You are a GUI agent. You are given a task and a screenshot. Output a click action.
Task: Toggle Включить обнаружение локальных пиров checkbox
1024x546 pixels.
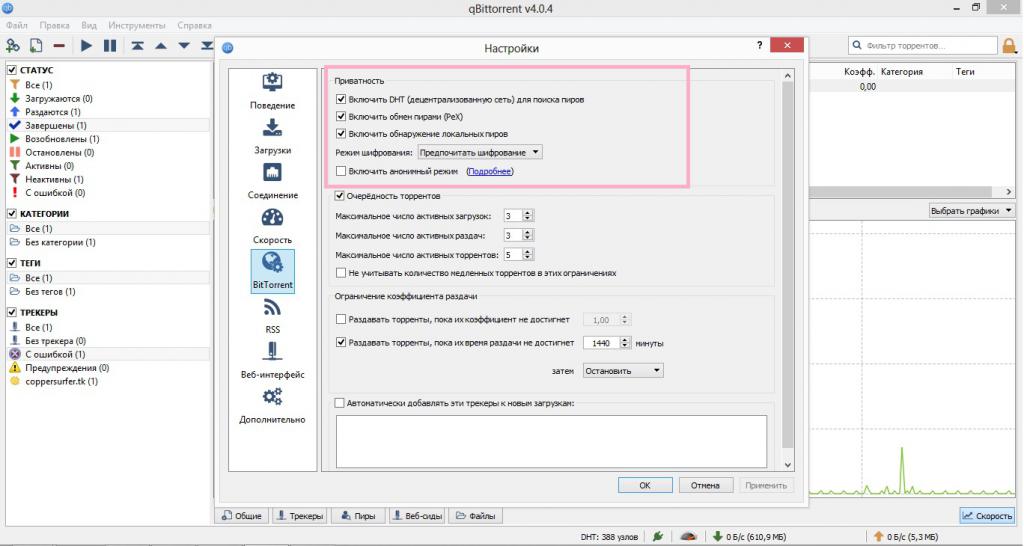click(x=340, y=134)
